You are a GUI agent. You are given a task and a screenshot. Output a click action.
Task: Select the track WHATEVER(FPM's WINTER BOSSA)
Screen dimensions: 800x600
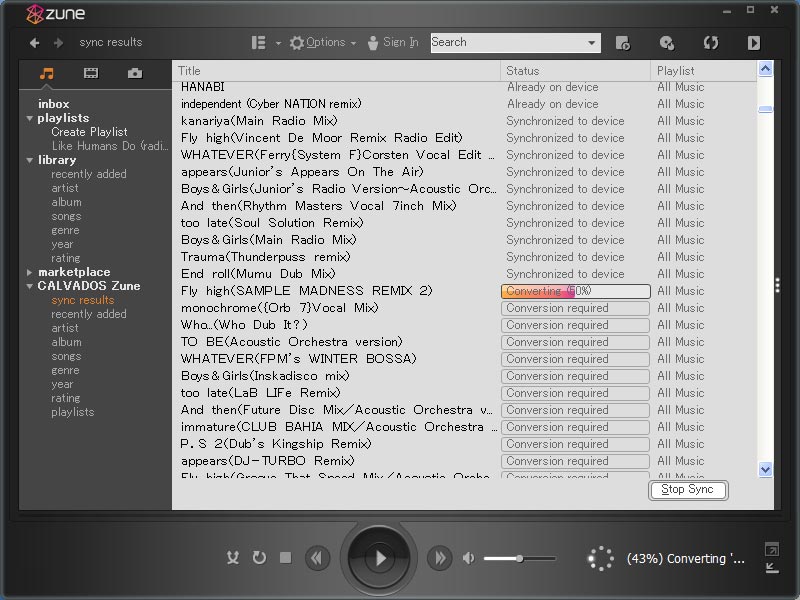coord(298,359)
